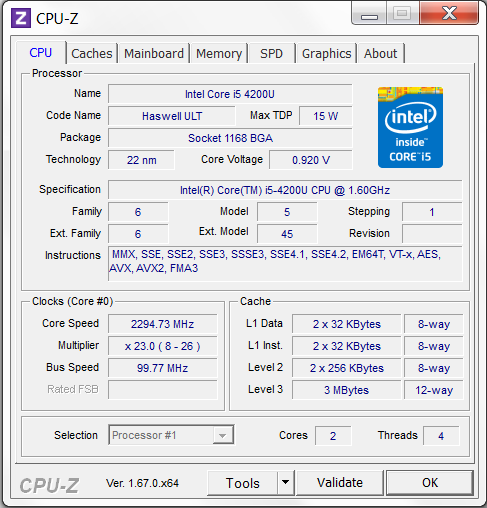The width and height of the screenshot is (487, 508).
Task: Click the L1 Inst. associativity 8-way
Action: pos(434,346)
